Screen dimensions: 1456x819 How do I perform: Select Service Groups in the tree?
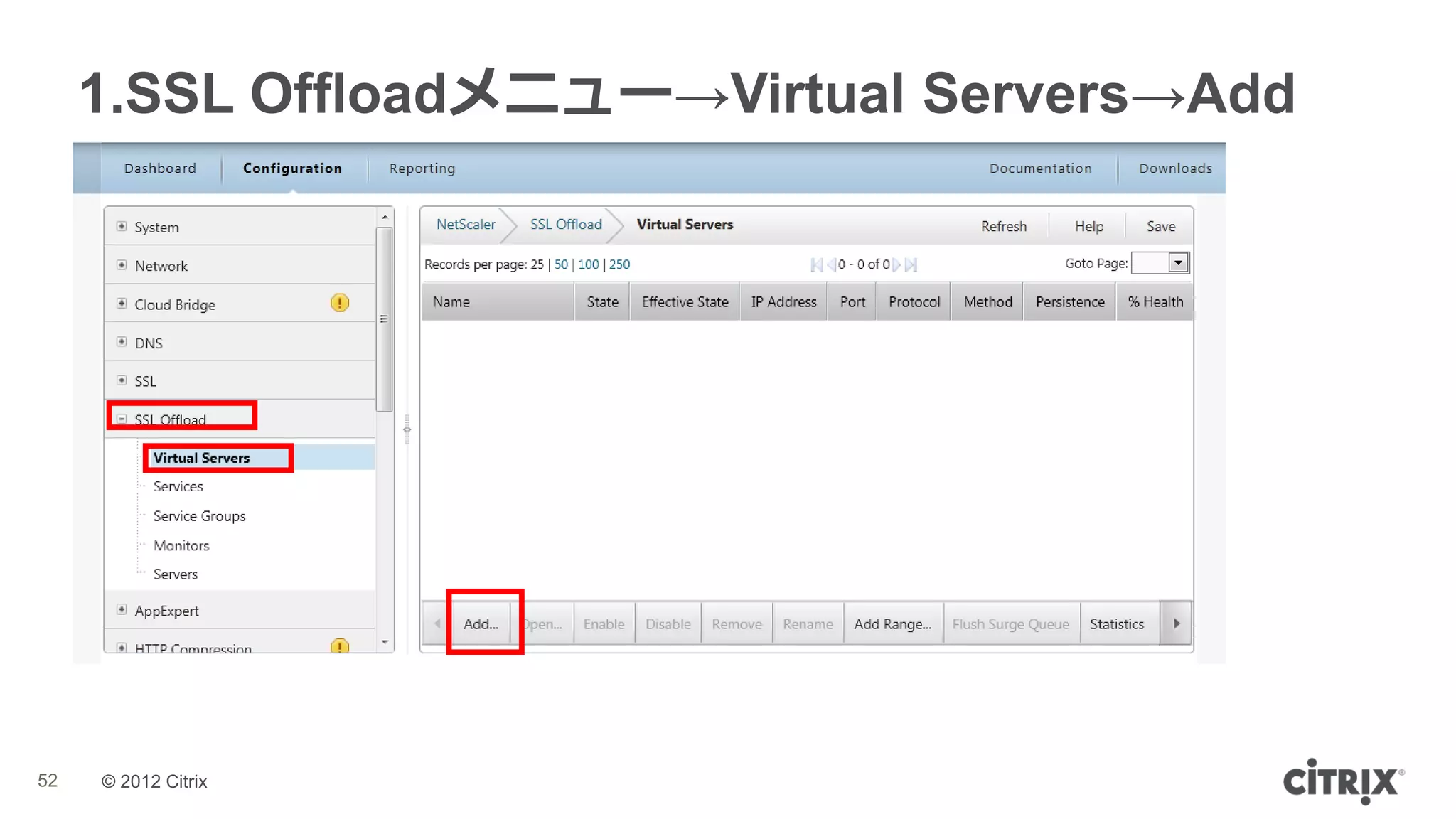coord(200,516)
